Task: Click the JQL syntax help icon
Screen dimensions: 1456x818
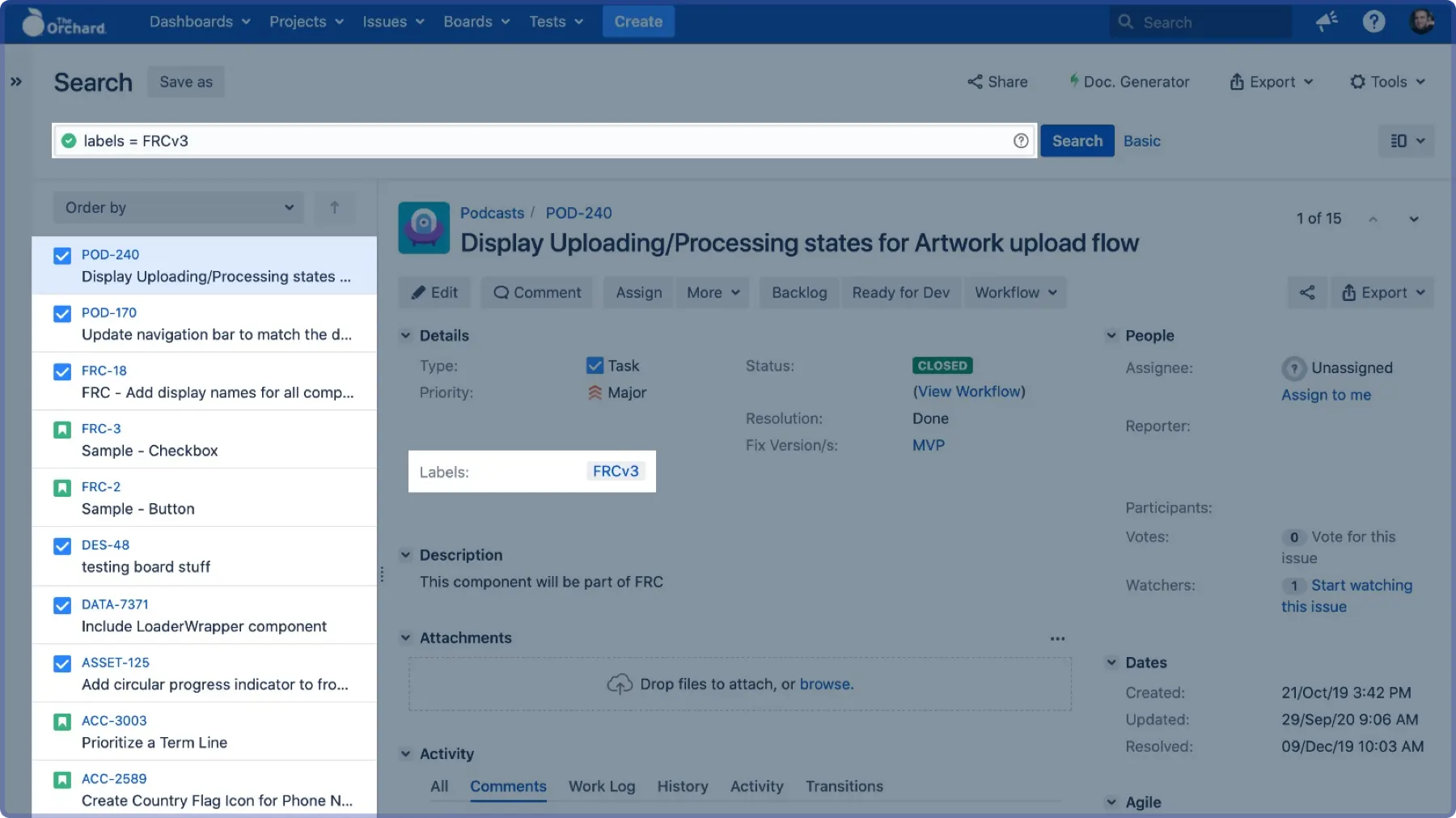Action: [x=1021, y=141]
